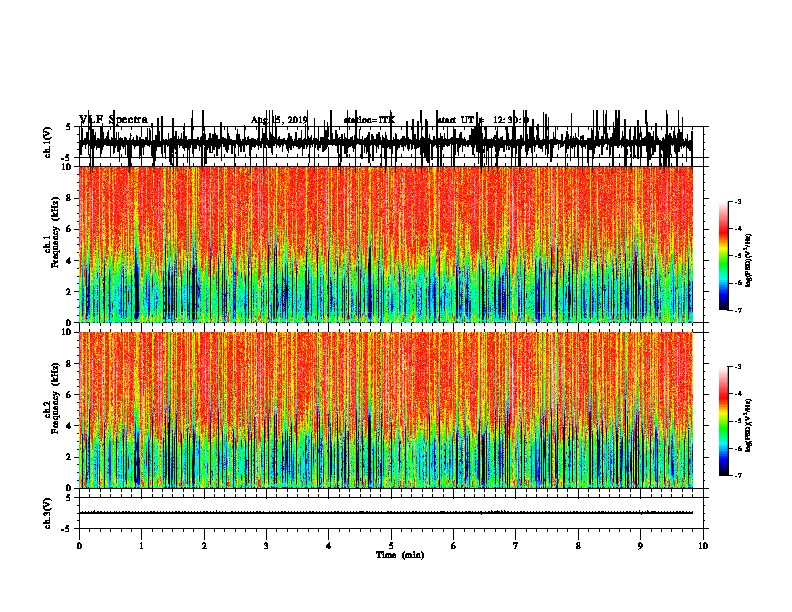Click the ch.2 "Frequency (kHz)" axis label
Image resolution: width=792 pixels, height=612 pixels.
(x=55, y=398)
